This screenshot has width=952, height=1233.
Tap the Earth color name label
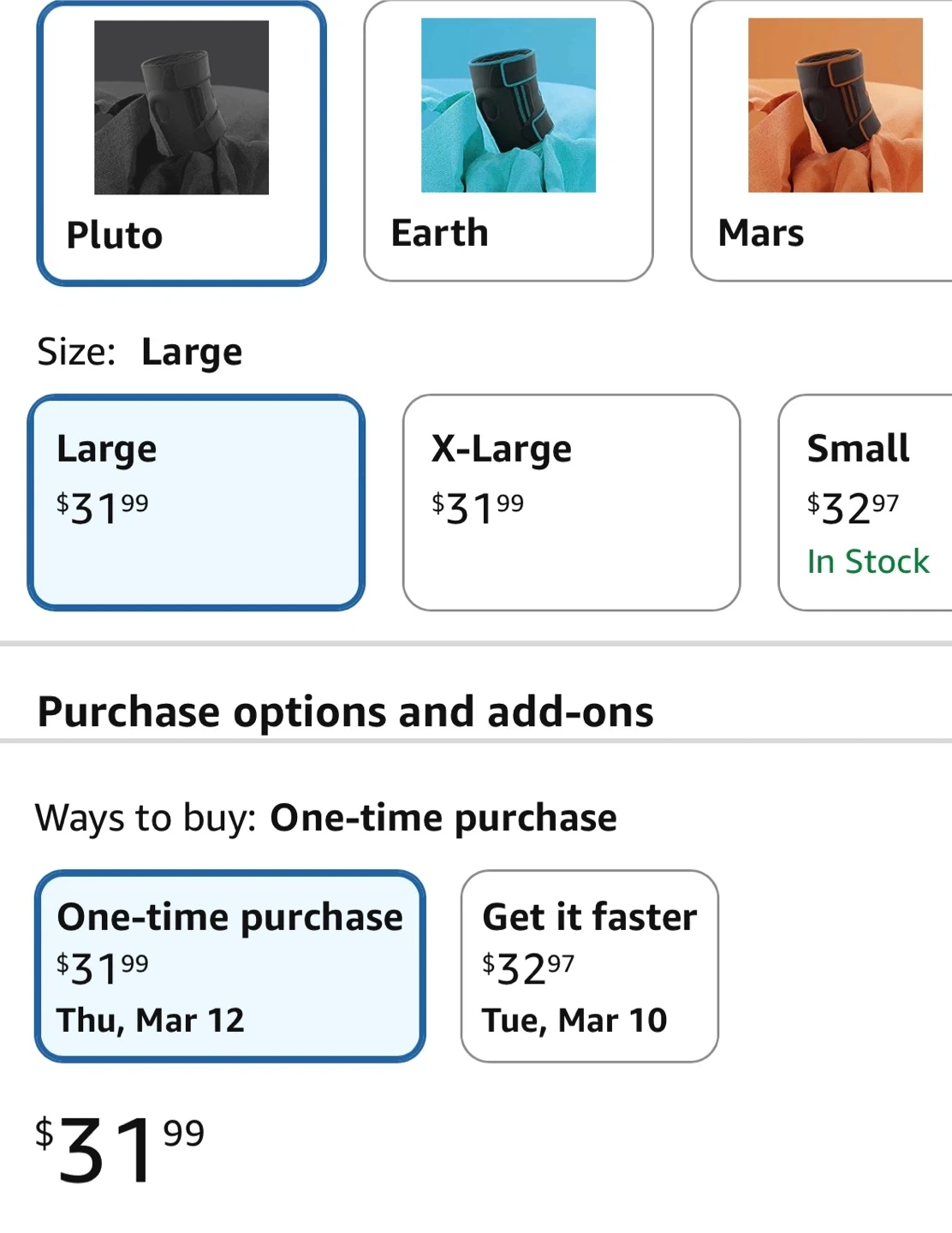coord(440,233)
